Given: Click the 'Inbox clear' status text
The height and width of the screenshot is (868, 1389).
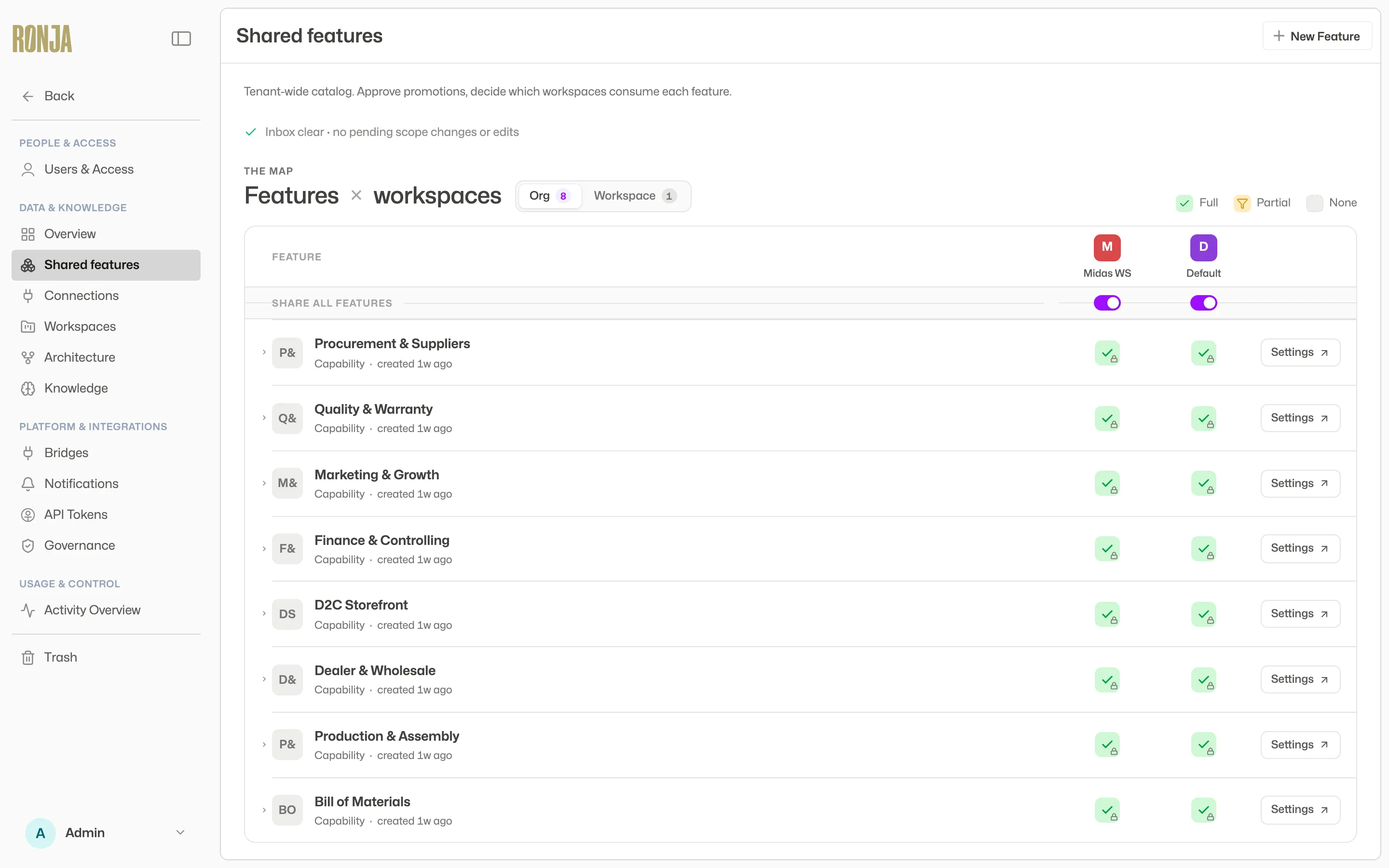Looking at the screenshot, I should click(392, 132).
